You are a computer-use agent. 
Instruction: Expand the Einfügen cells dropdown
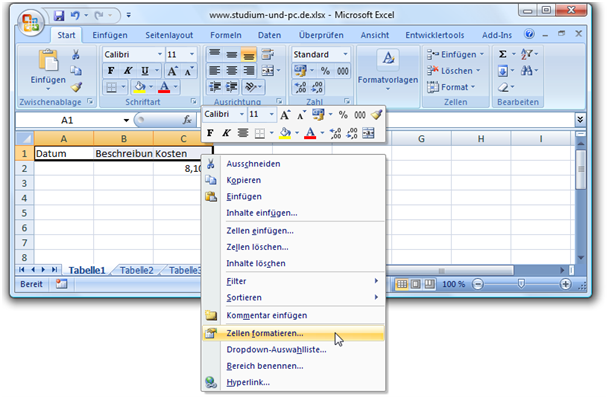pos(482,54)
